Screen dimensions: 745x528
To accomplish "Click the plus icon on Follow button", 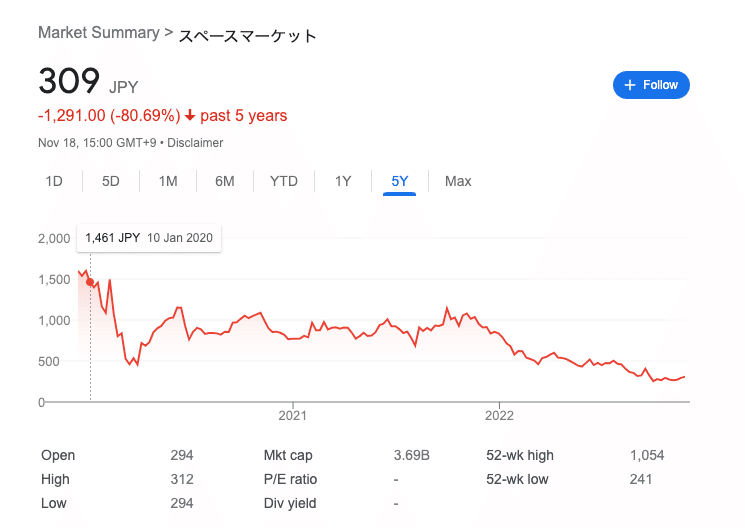I will tap(630, 85).
